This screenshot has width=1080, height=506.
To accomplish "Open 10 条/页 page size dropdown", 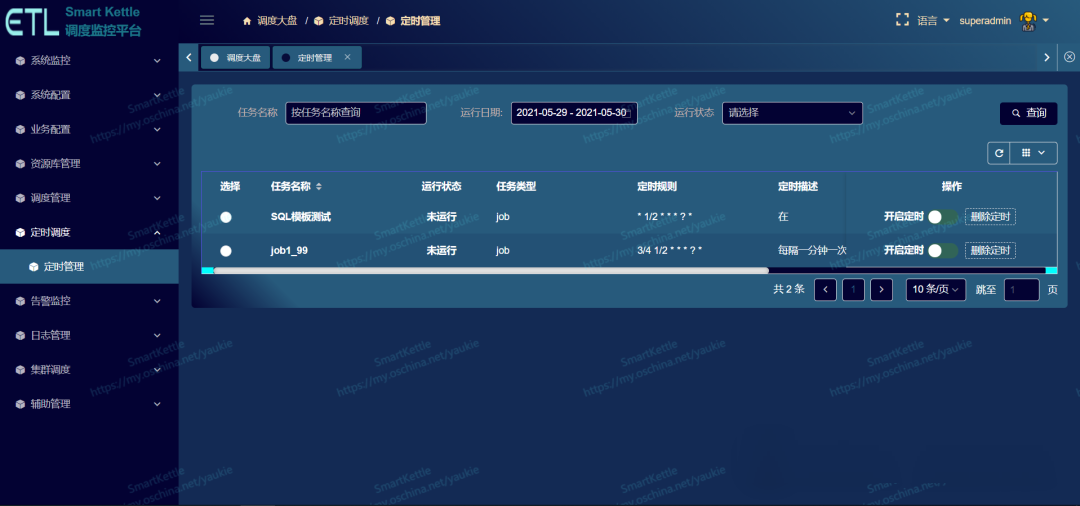I will click(x=935, y=290).
